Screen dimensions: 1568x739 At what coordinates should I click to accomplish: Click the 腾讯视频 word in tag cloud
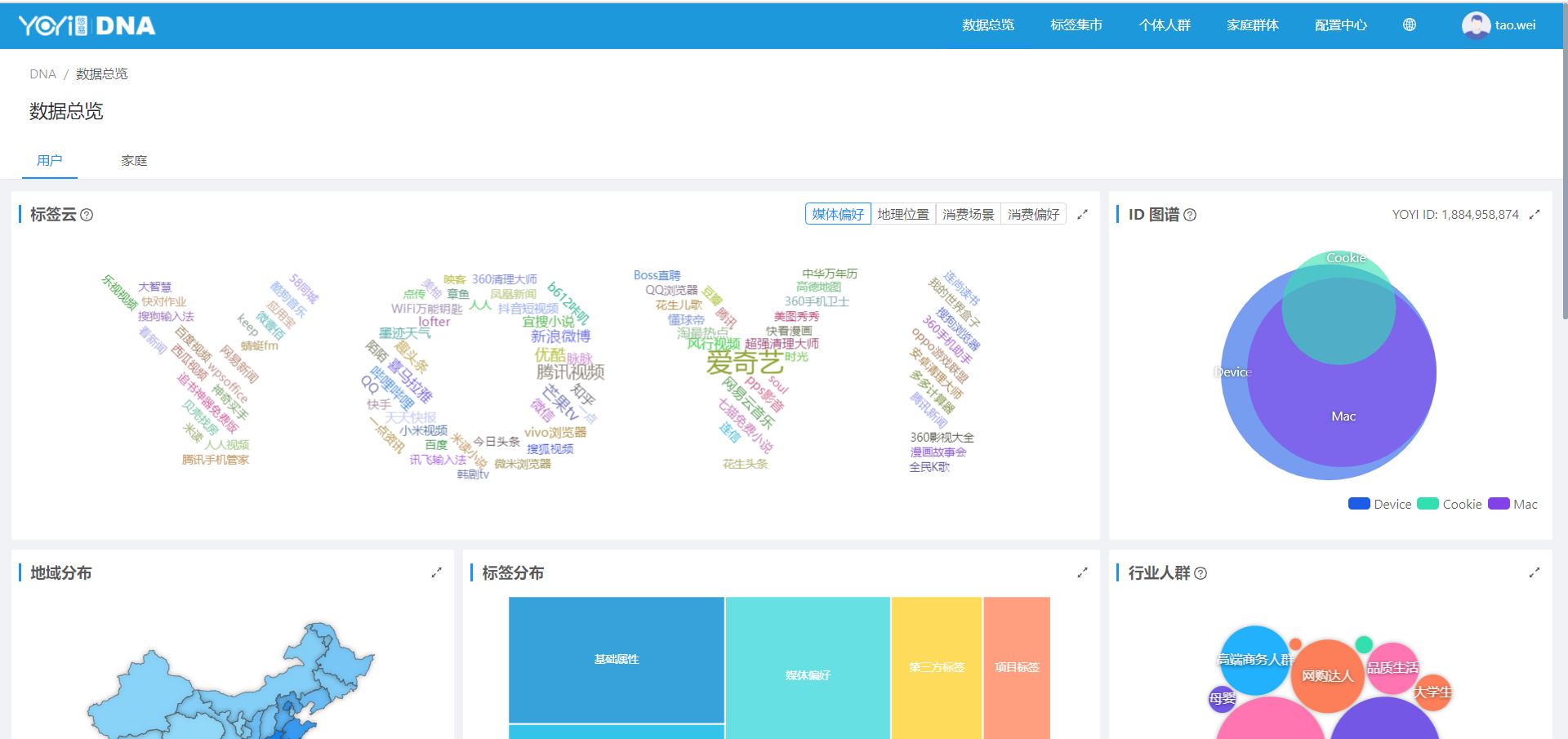(570, 372)
